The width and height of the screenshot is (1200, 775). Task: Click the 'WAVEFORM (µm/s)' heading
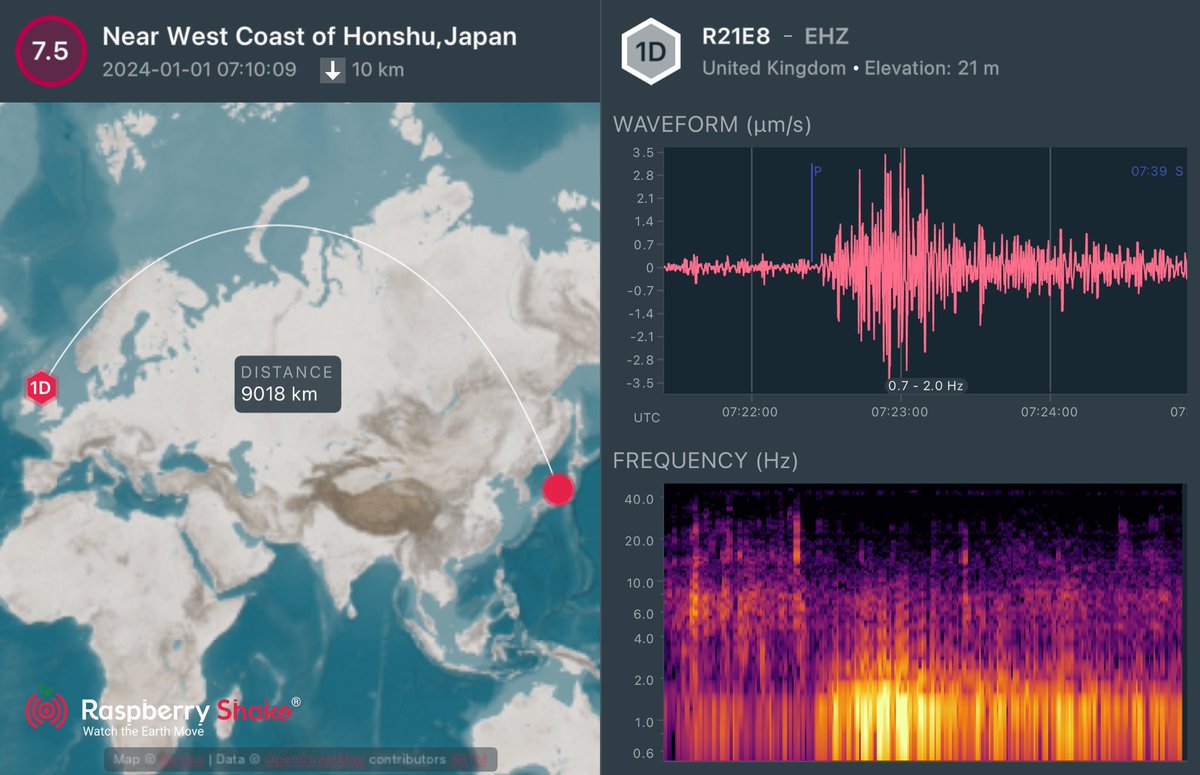click(712, 125)
